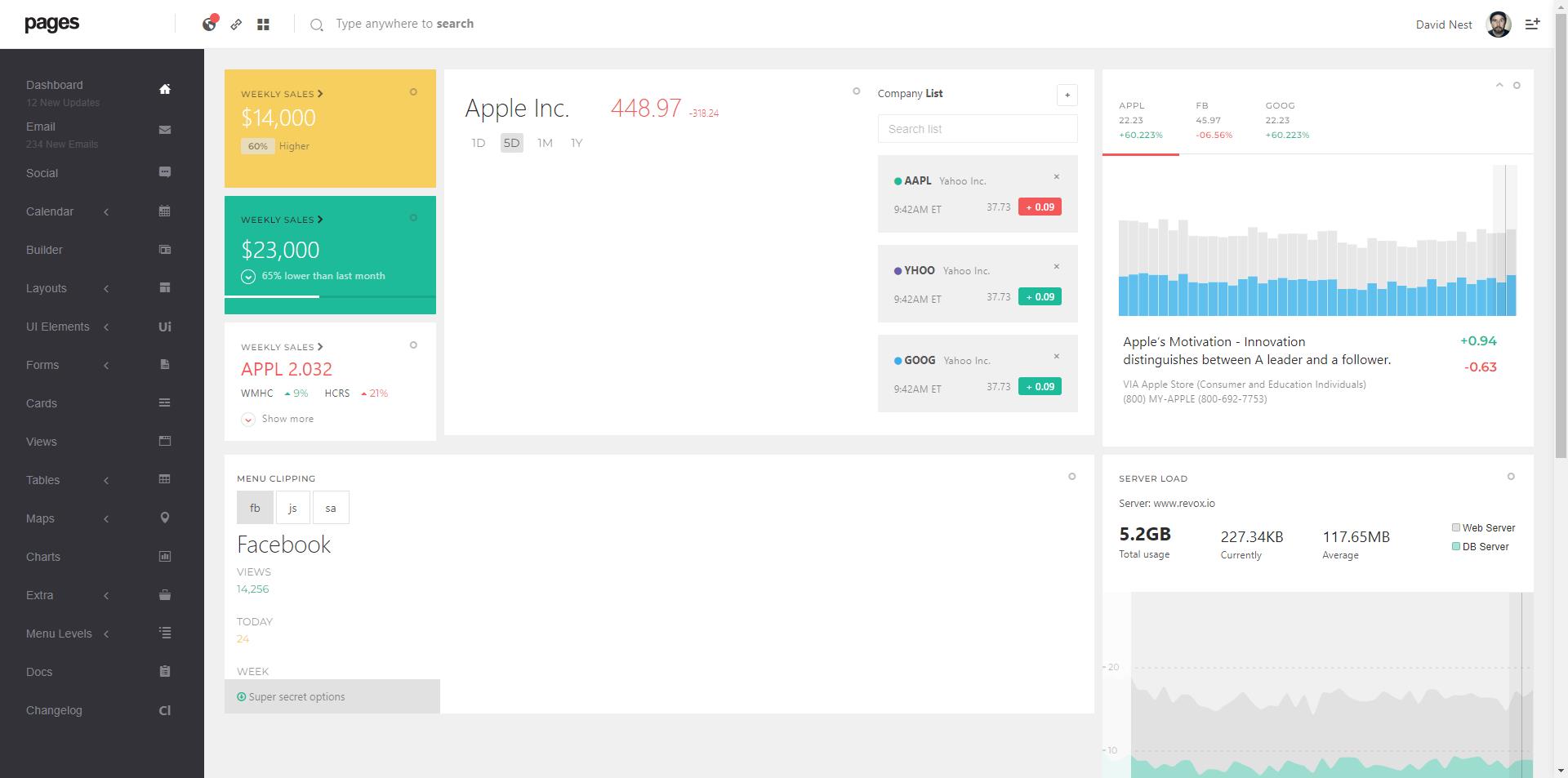1568x778 pixels.
Task: Add company with plus button
Action: click(x=1067, y=95)
